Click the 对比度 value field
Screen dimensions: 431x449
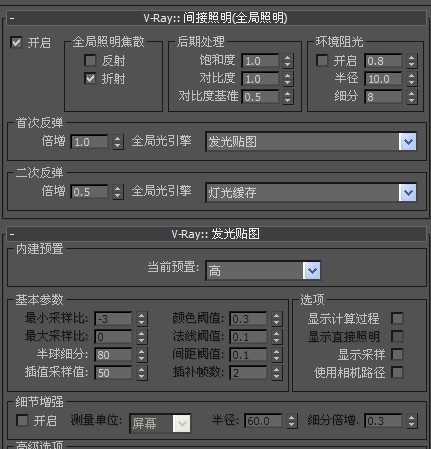point(260,79)
